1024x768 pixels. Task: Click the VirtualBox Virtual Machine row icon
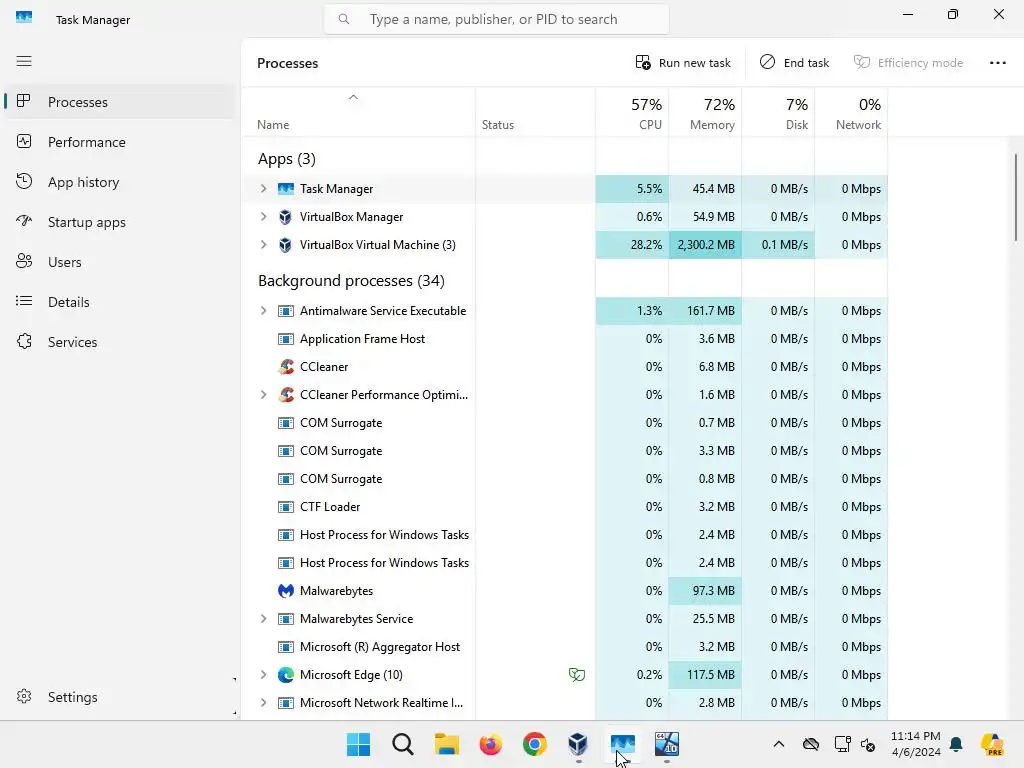click(285, 245)
